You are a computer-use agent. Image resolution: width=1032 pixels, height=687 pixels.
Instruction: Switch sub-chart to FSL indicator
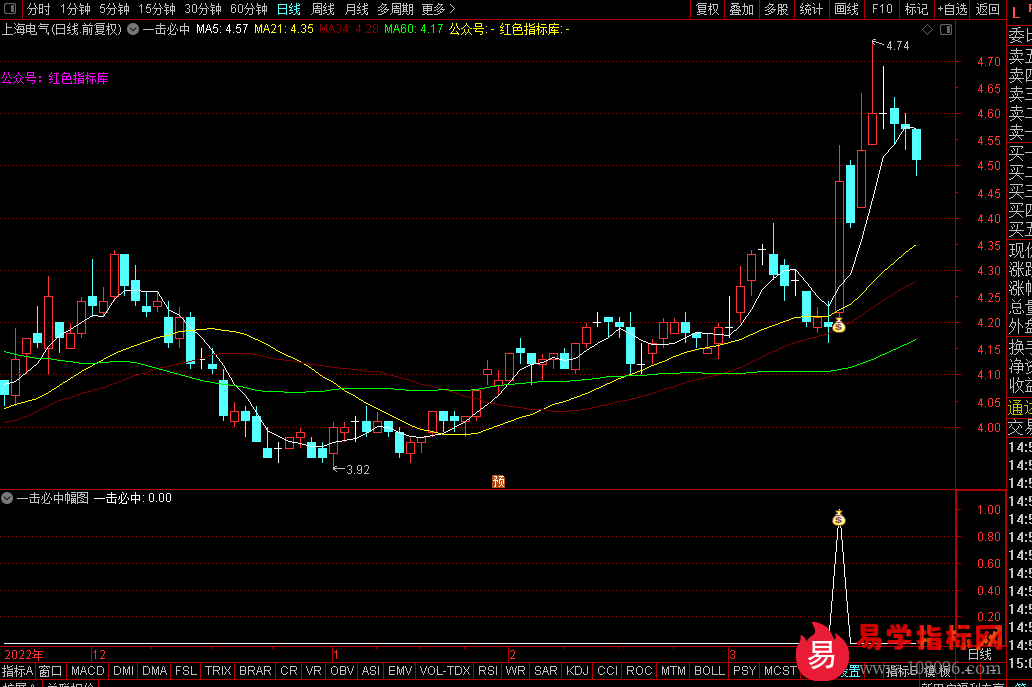point(186,671)
